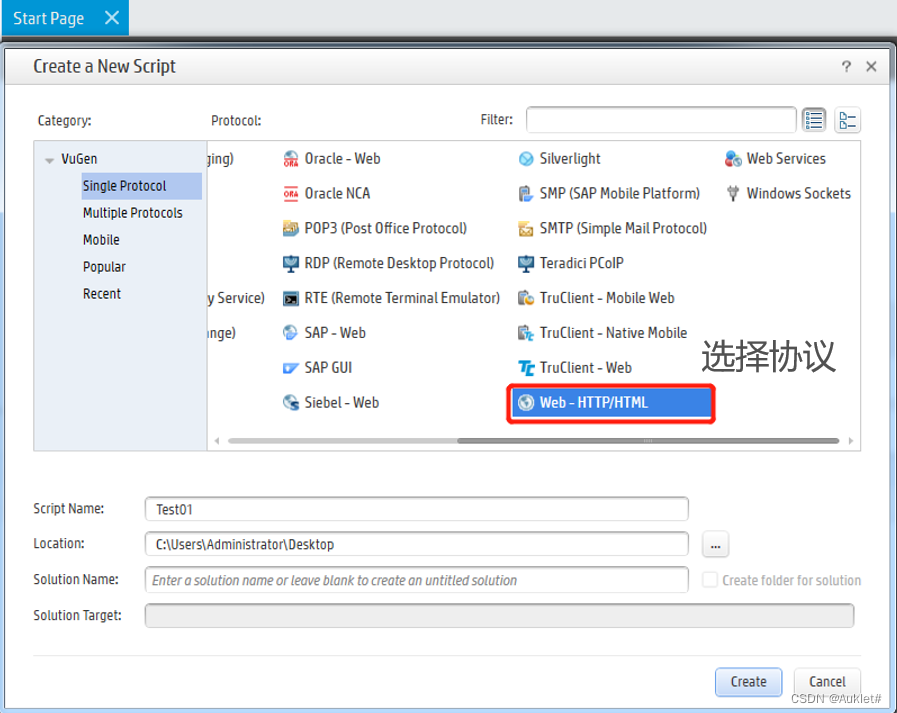Viewport: 897px width, 713px height.
Task: Click the Teradici PCoIP protocol icon
Action: point(526,263)
